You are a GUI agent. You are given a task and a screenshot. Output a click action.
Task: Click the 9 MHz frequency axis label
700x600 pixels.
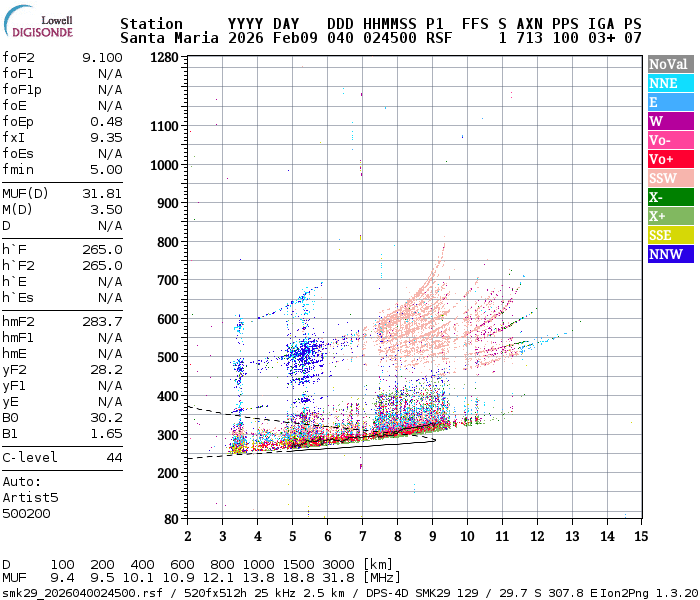pyautogui.click(x=433, y=536)
